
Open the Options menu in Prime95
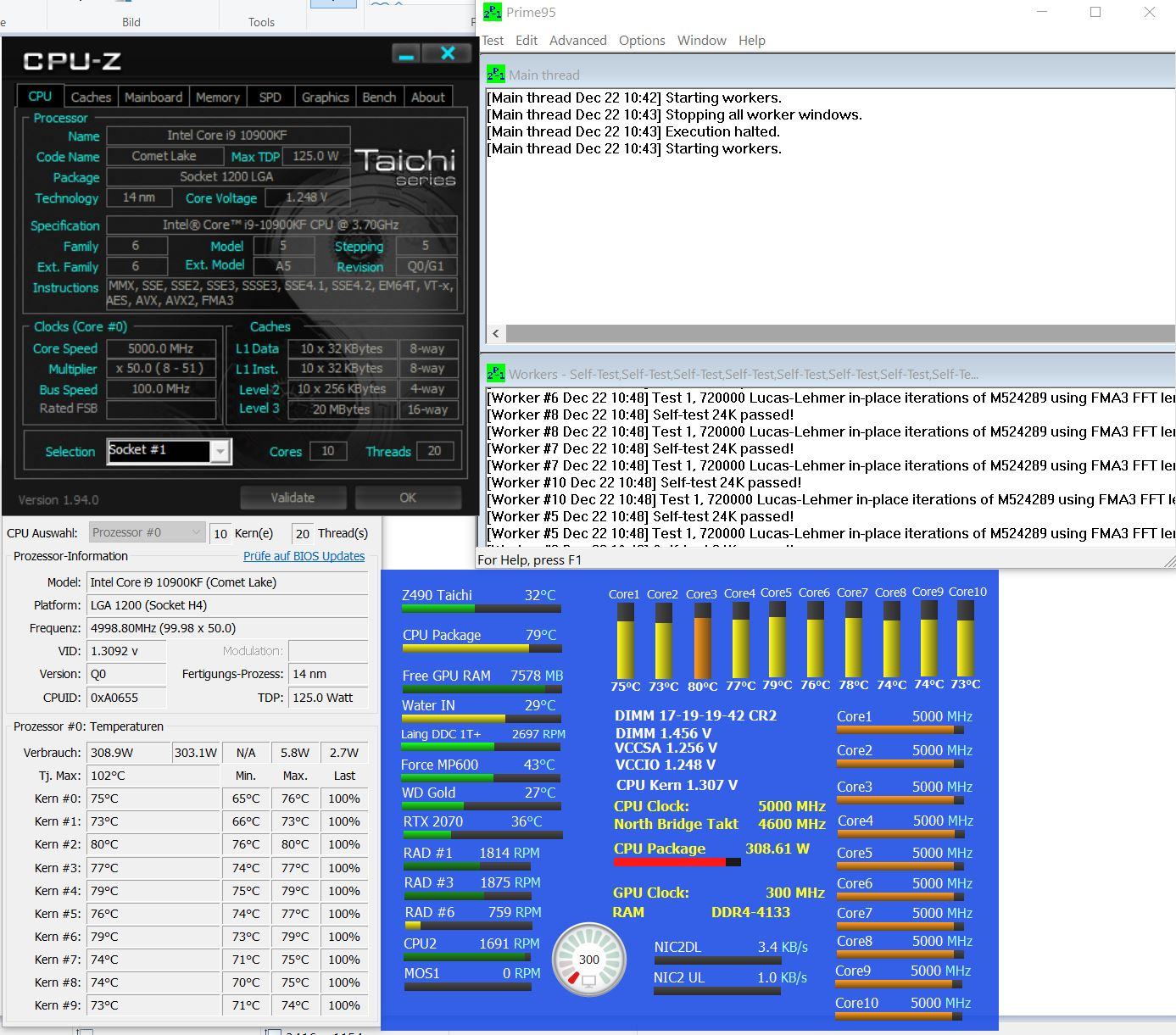pos(642,40)
